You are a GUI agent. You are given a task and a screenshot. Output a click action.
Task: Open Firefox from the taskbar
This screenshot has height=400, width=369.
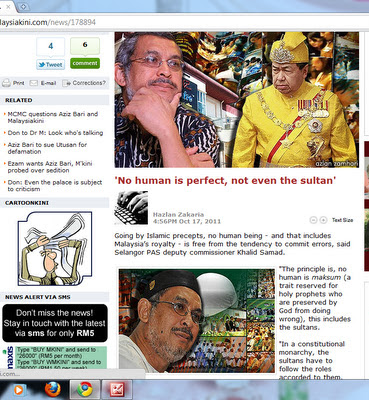click(x=53, y=389)
